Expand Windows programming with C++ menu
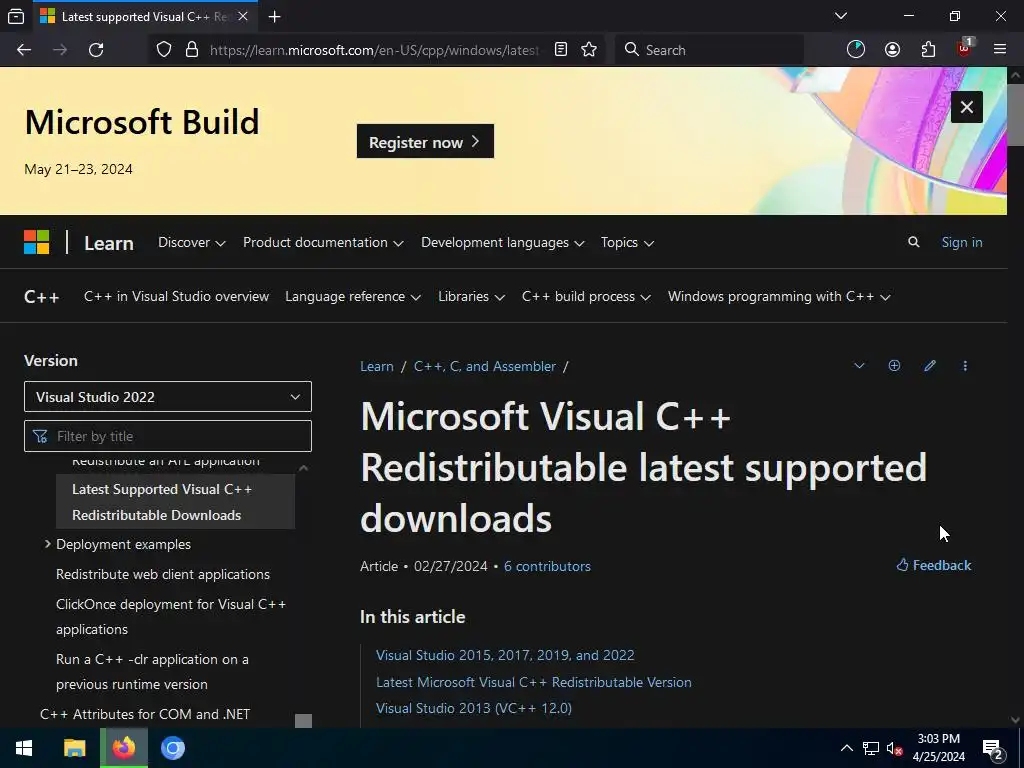 point(779,296)
